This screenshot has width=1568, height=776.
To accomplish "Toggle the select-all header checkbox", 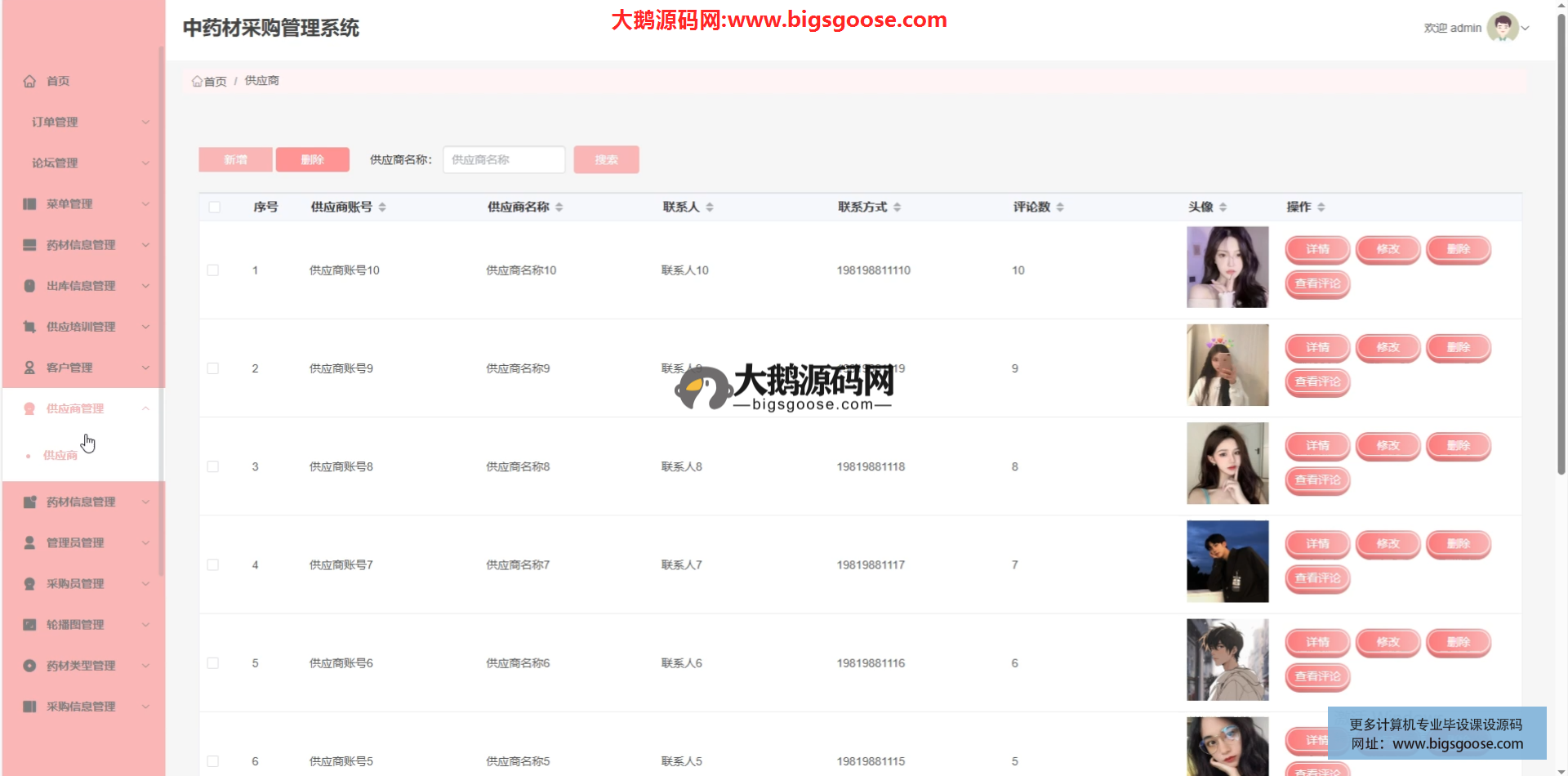I will pos(214,207).
